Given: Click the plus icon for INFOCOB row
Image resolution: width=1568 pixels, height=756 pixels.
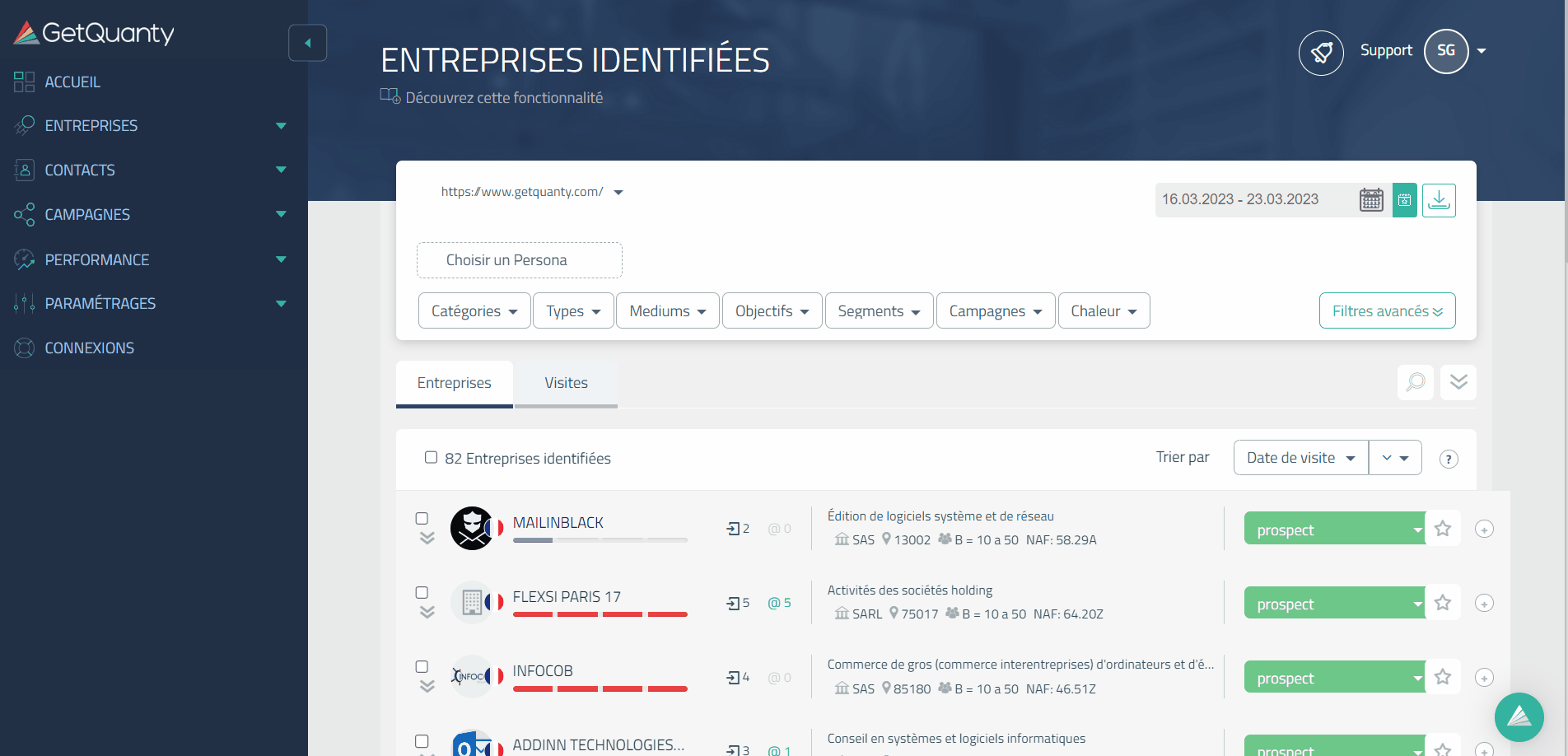Looking at the screenshot, I should pyautogui.click(x=1484, y=678).
